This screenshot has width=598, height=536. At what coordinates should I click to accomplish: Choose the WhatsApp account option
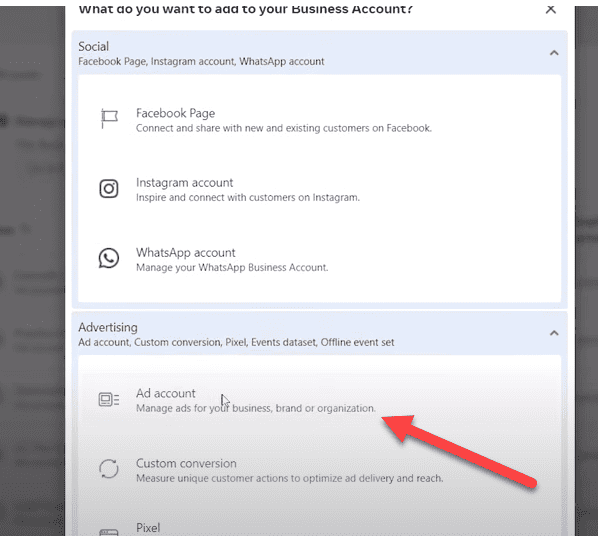[x=320, y=259]
